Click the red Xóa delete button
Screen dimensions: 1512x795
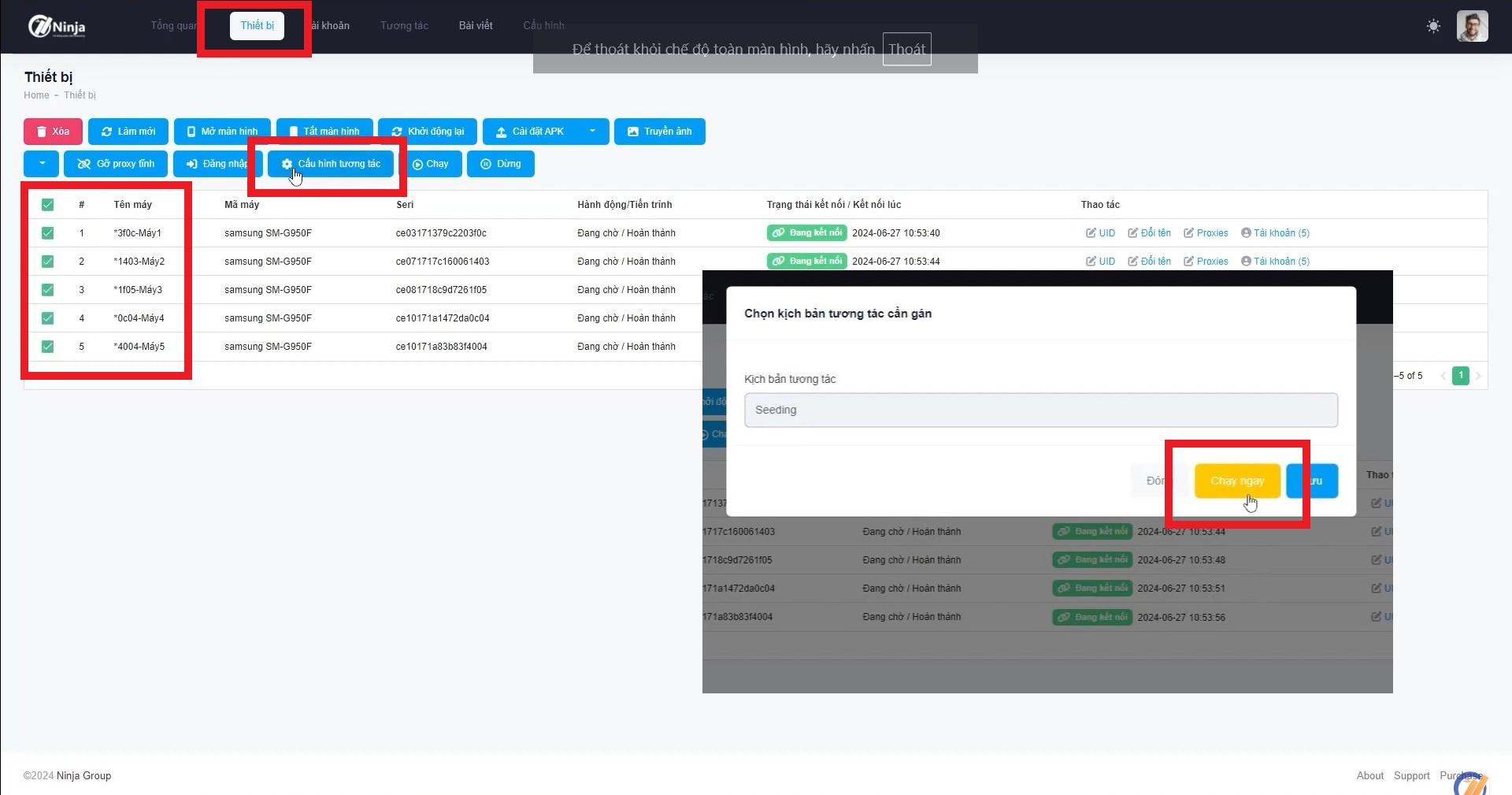pyautogui.click(x=53, y=132)
